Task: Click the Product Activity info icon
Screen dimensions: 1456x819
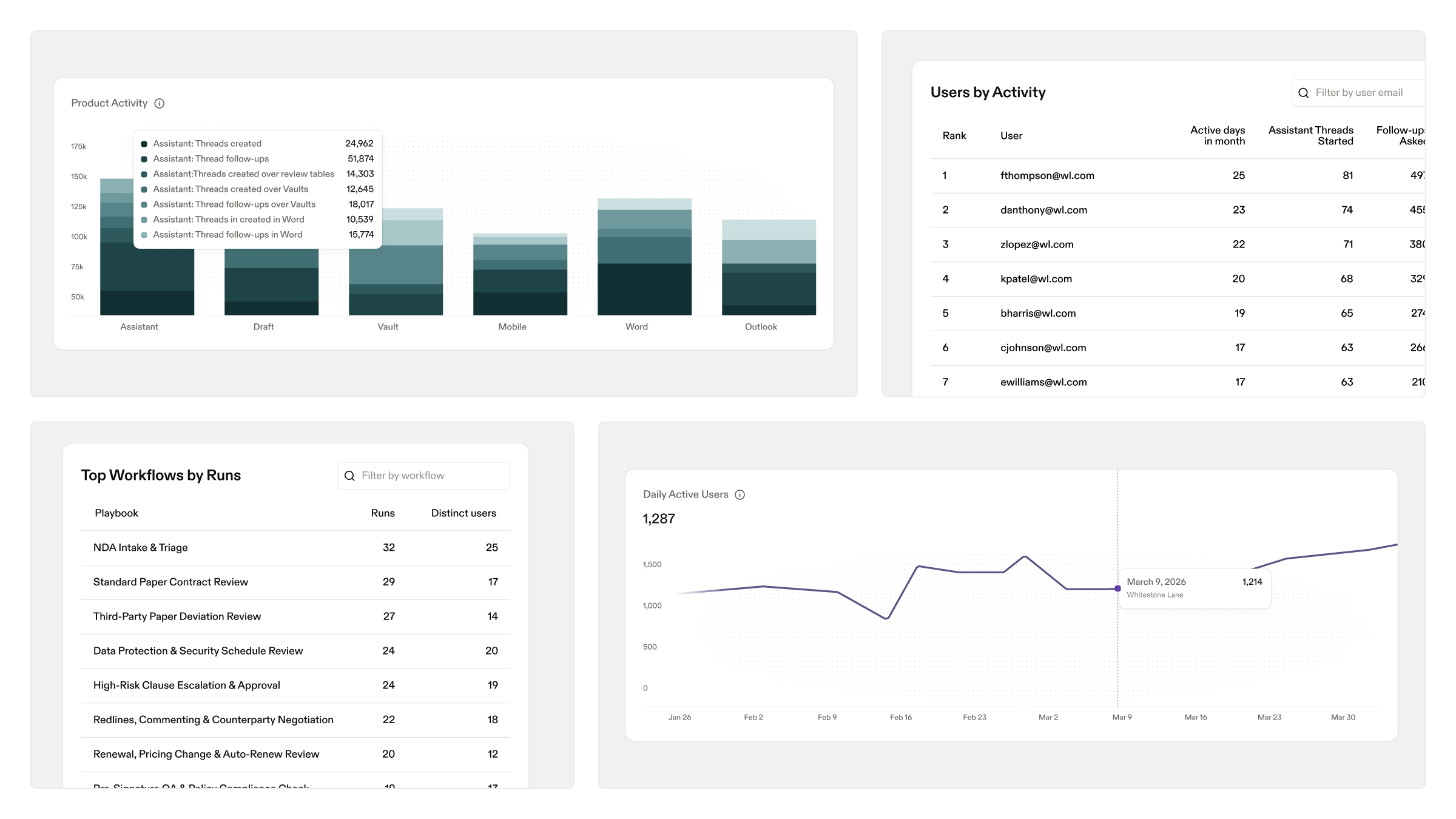Action: pyautogui.click(x=160, y=104)
